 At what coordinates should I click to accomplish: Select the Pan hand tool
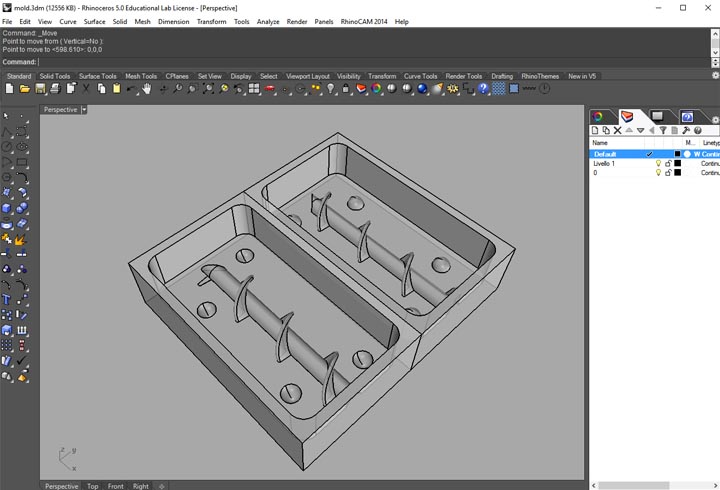[x=147, y=89]
